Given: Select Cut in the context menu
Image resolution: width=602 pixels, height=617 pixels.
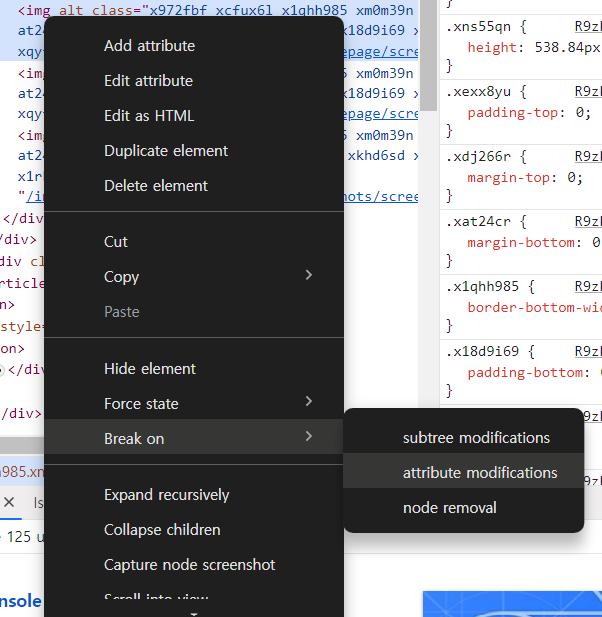Looking at the screenshot, I should tap(116, 242).
